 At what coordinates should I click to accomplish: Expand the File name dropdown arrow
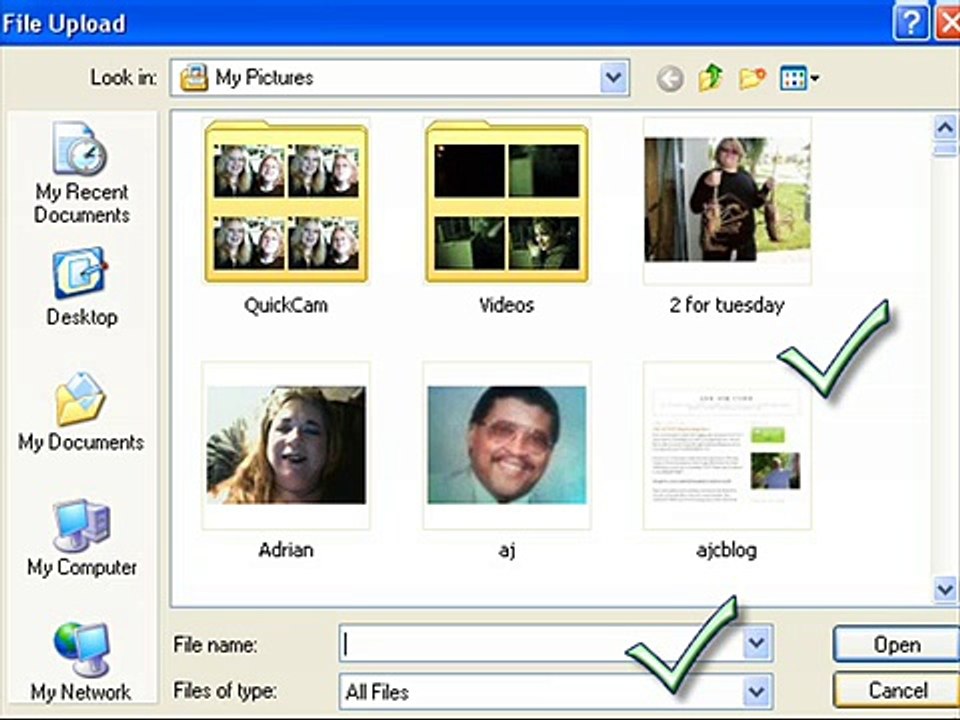click(x=757, y=643)
